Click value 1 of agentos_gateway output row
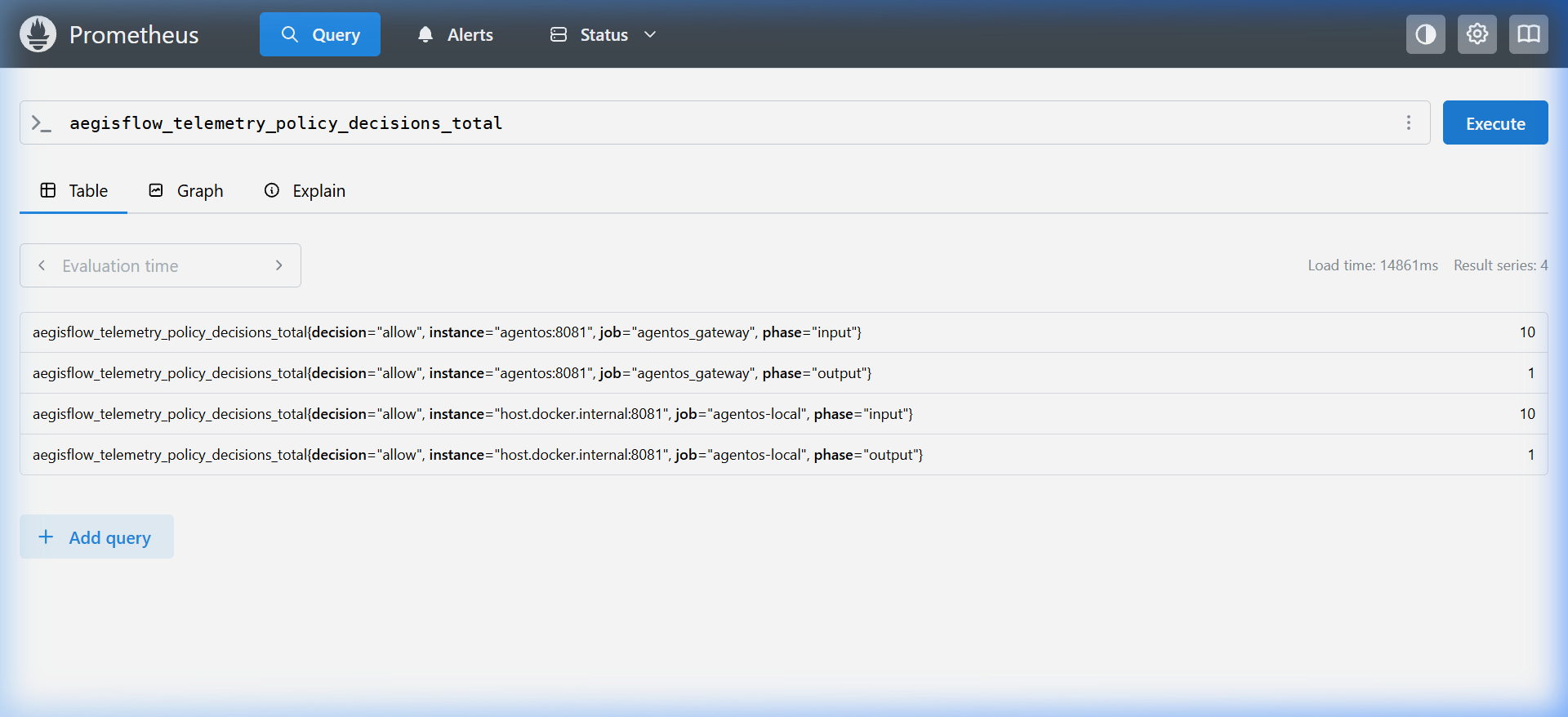This screenshot has width=1568, height=717. point(1531,373)
